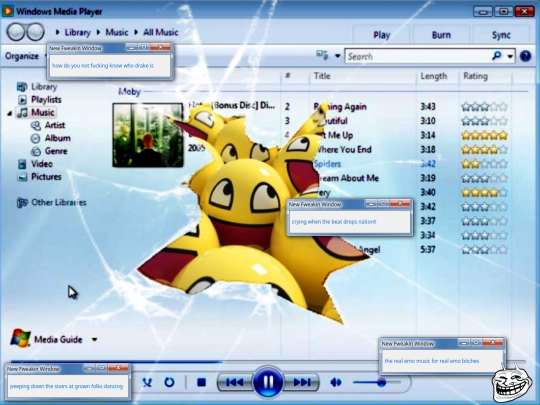The height and width of the screenshot is (405, 540).
Task: Open search options dropdown arrow
Action: [510, 56]
